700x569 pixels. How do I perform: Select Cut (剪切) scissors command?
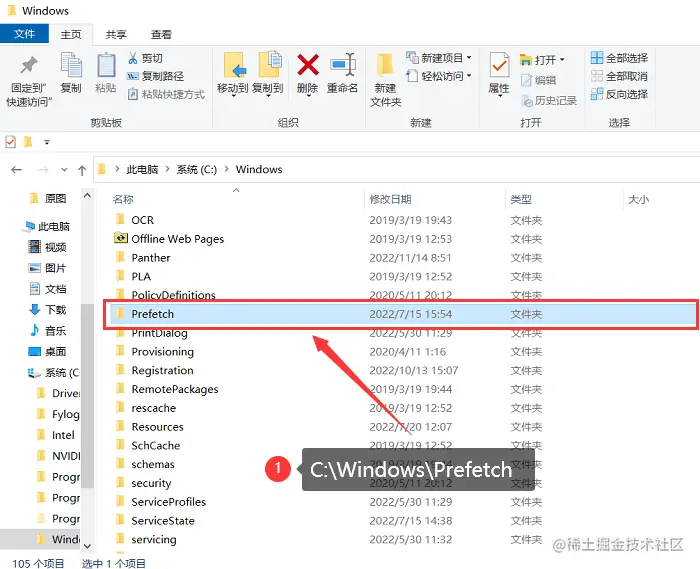(146, 58)
